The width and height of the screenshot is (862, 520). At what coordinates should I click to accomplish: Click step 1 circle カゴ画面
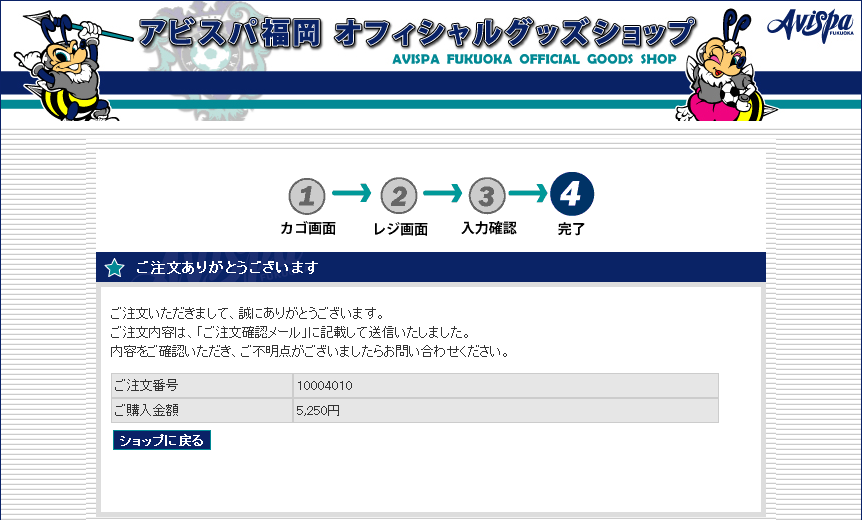pyautogui.click(x=307, y=196)
